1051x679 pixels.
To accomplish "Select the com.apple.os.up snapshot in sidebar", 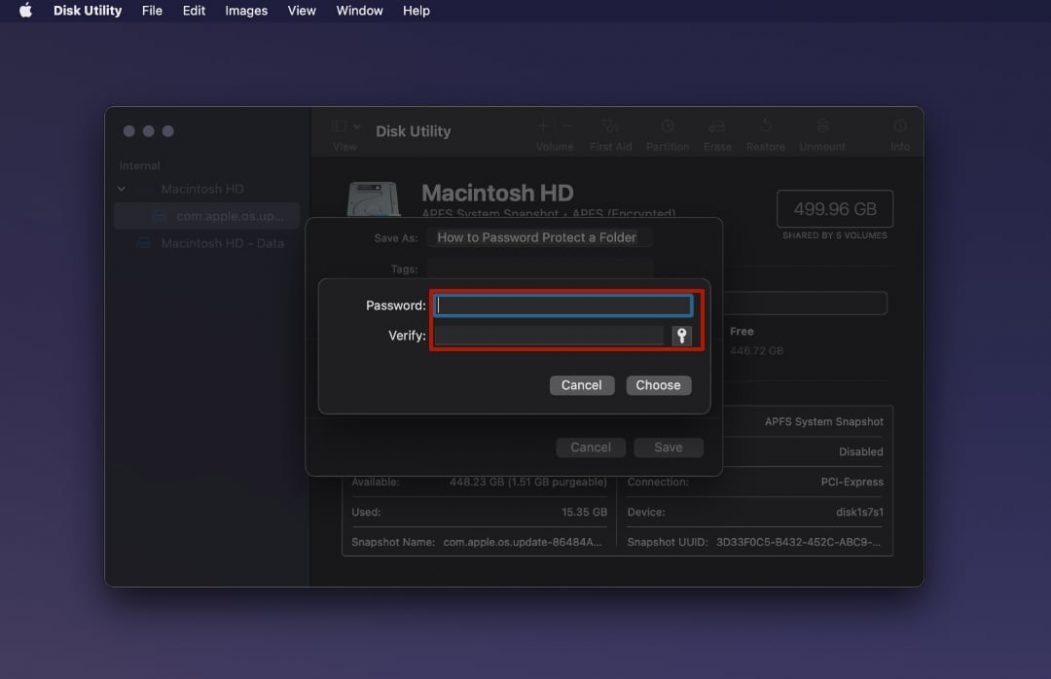I will (x=226, y=215).
